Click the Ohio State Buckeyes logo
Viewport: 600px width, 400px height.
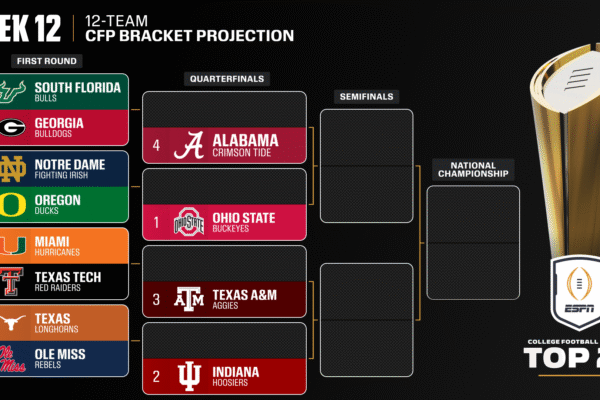188,221
